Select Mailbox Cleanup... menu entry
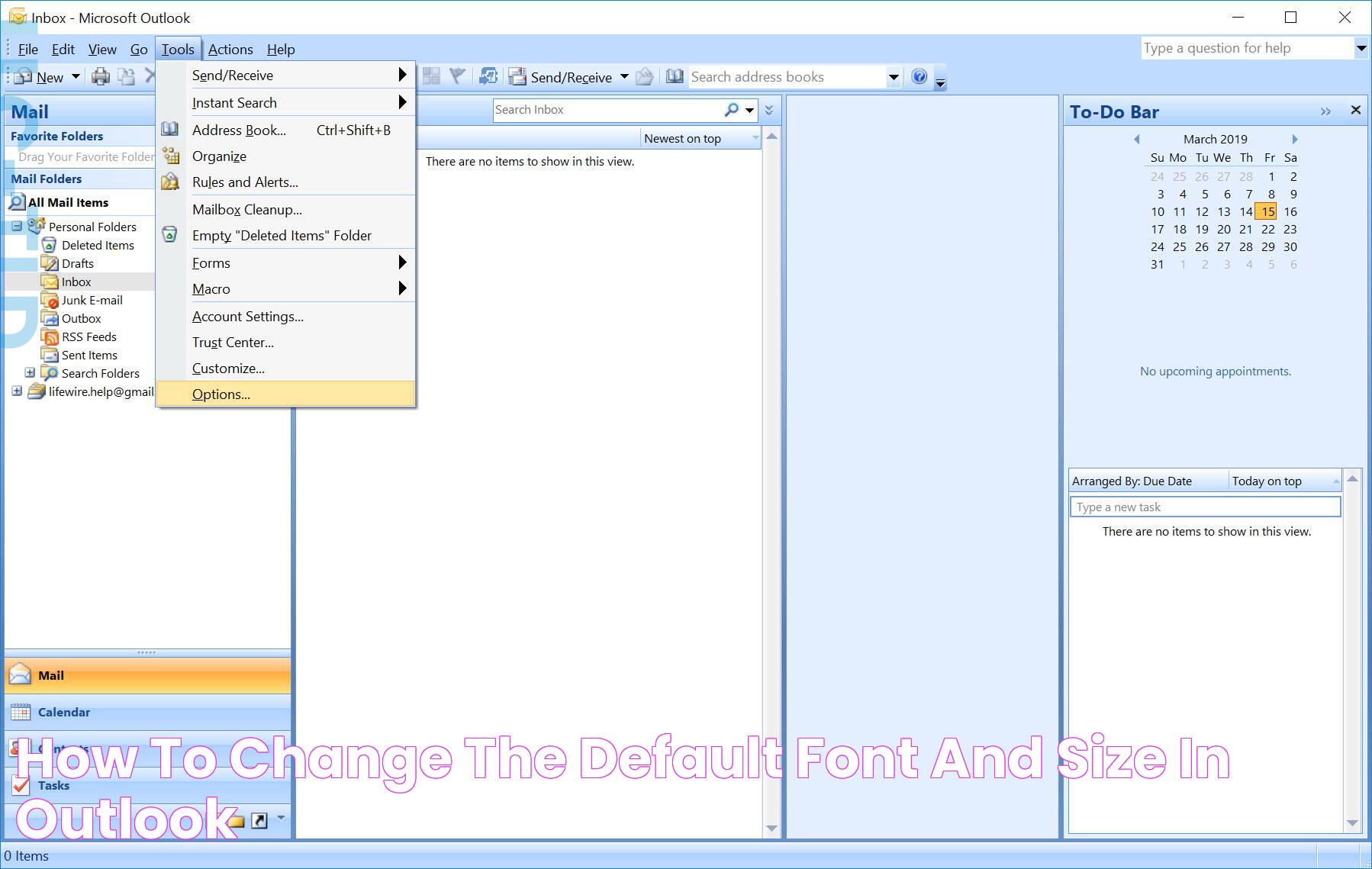Screen dimensions: 1372x869 285,210
